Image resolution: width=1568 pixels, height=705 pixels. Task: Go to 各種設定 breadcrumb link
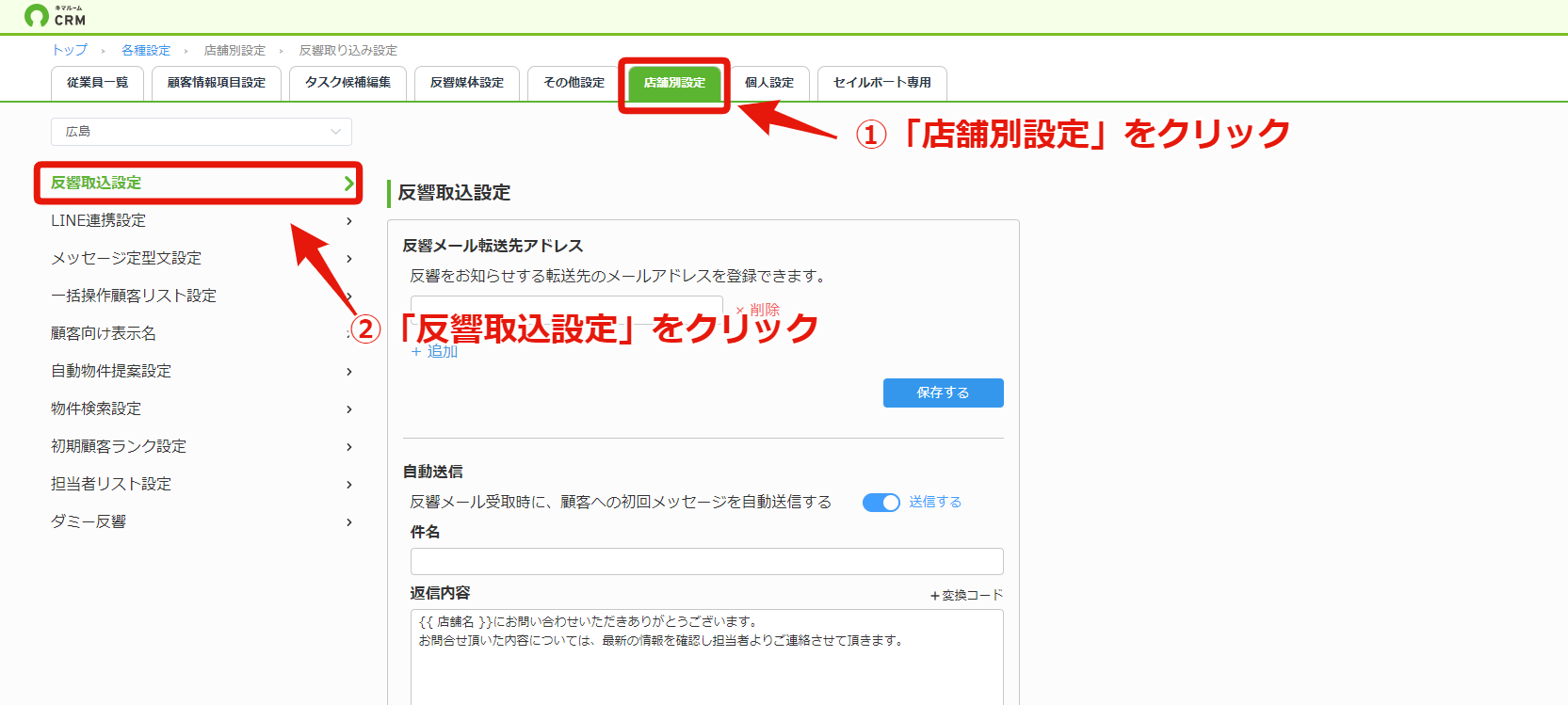coord(146,50)
